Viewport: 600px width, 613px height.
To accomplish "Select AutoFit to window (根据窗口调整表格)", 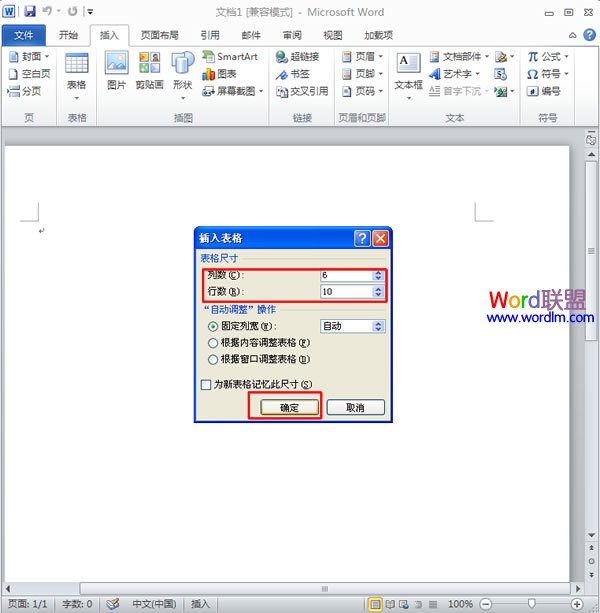I will tap(213, 360).
